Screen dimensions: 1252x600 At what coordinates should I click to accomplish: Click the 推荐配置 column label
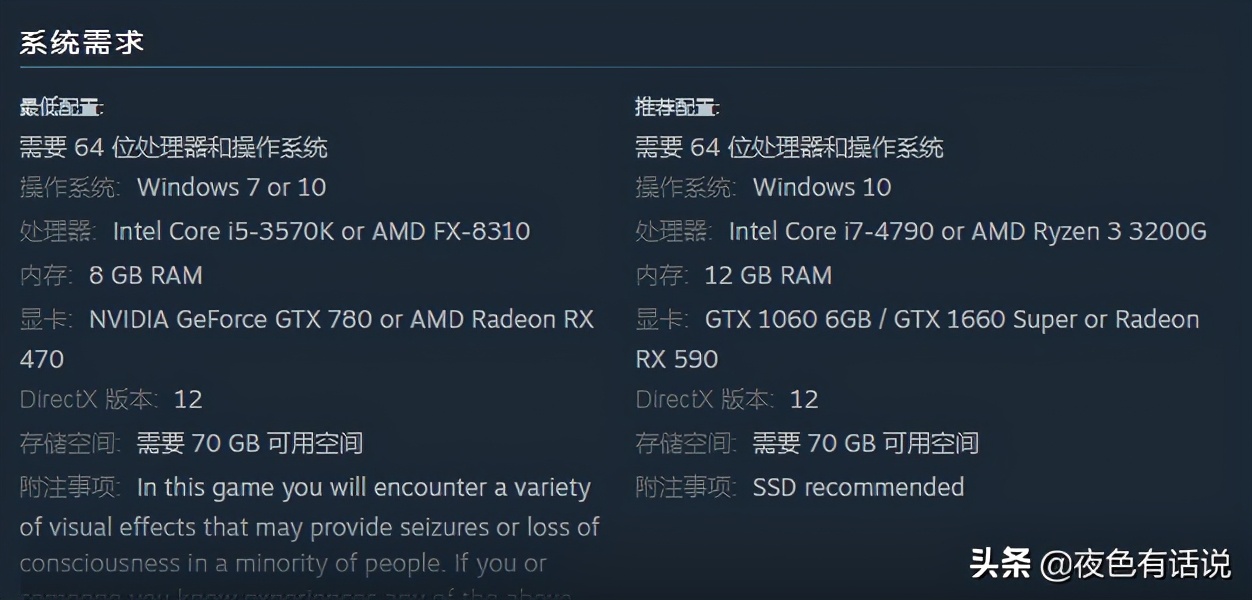(x=677, y=107)
